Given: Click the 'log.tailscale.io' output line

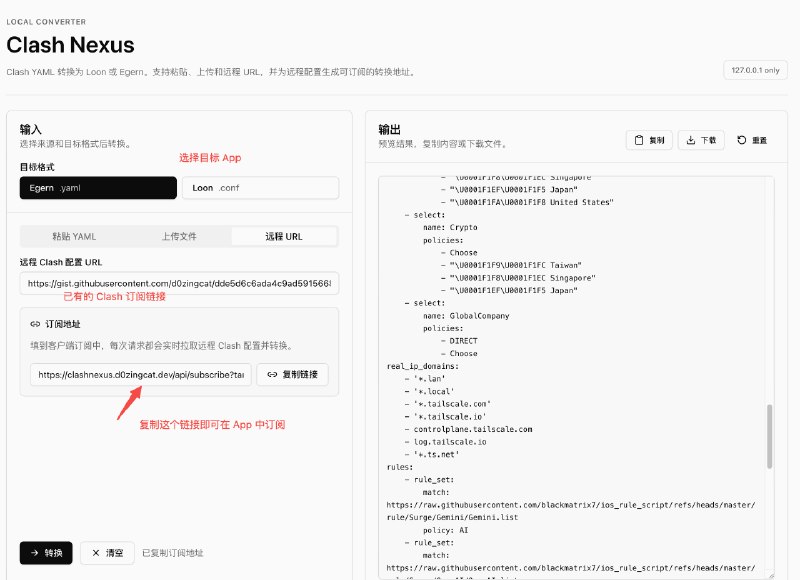Looking at the screenshot, I should (x=450, y=442).
